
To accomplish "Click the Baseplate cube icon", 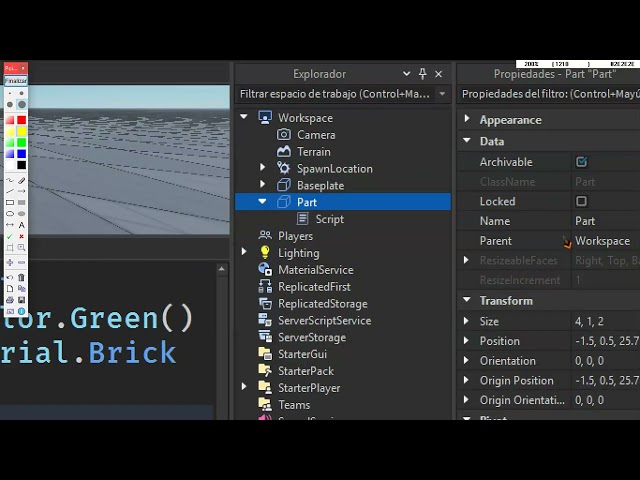I will click(x=284, y=185).
